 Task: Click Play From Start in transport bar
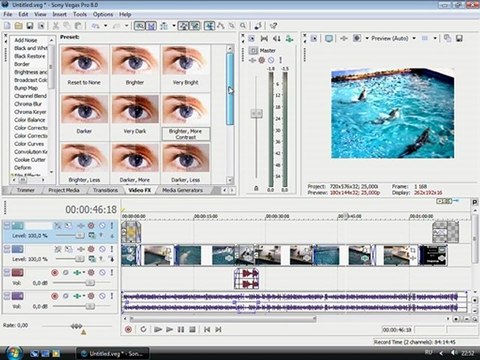[x=158, y=329]
